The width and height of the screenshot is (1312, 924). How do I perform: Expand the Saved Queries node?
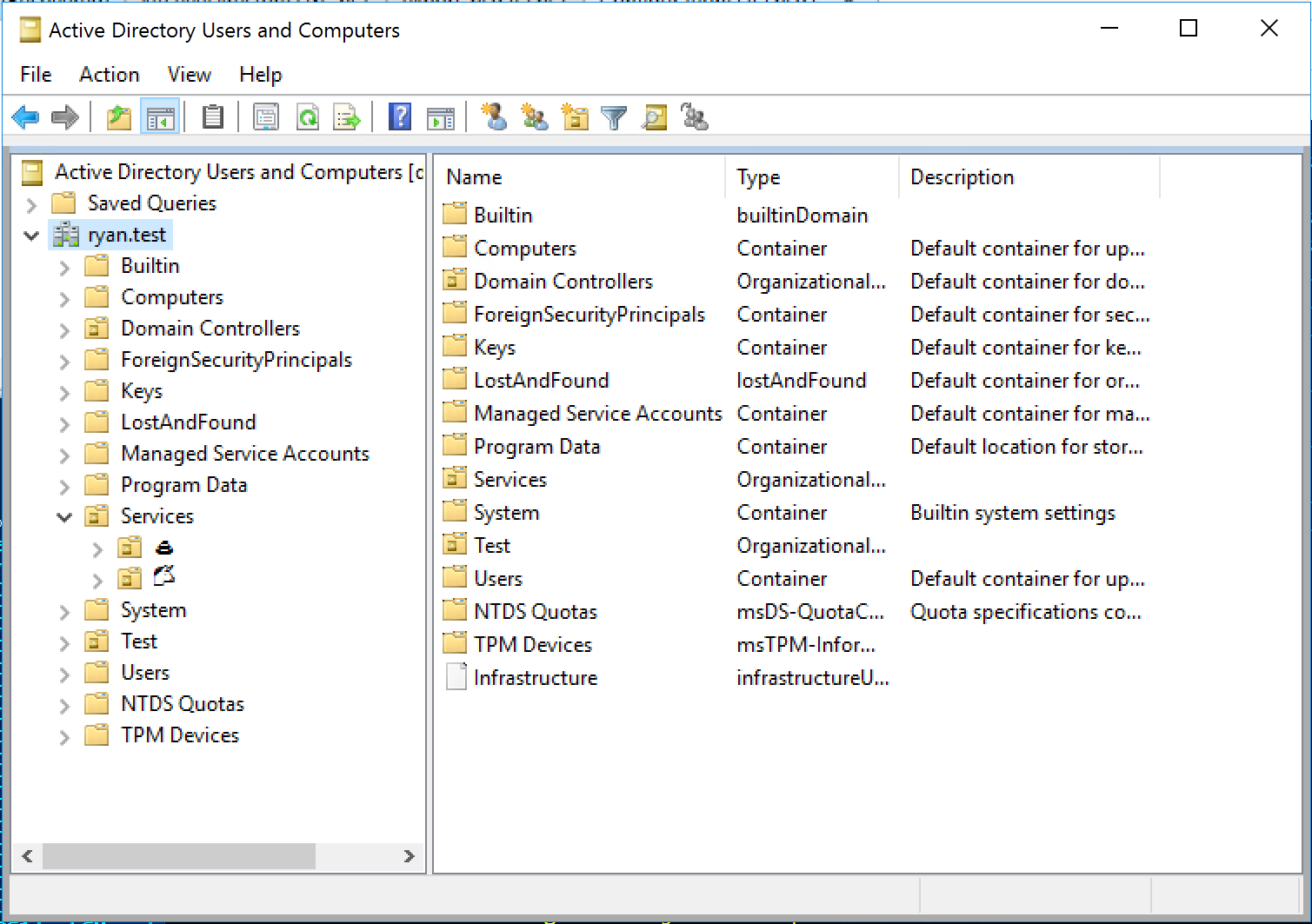(x=32, y=205)
